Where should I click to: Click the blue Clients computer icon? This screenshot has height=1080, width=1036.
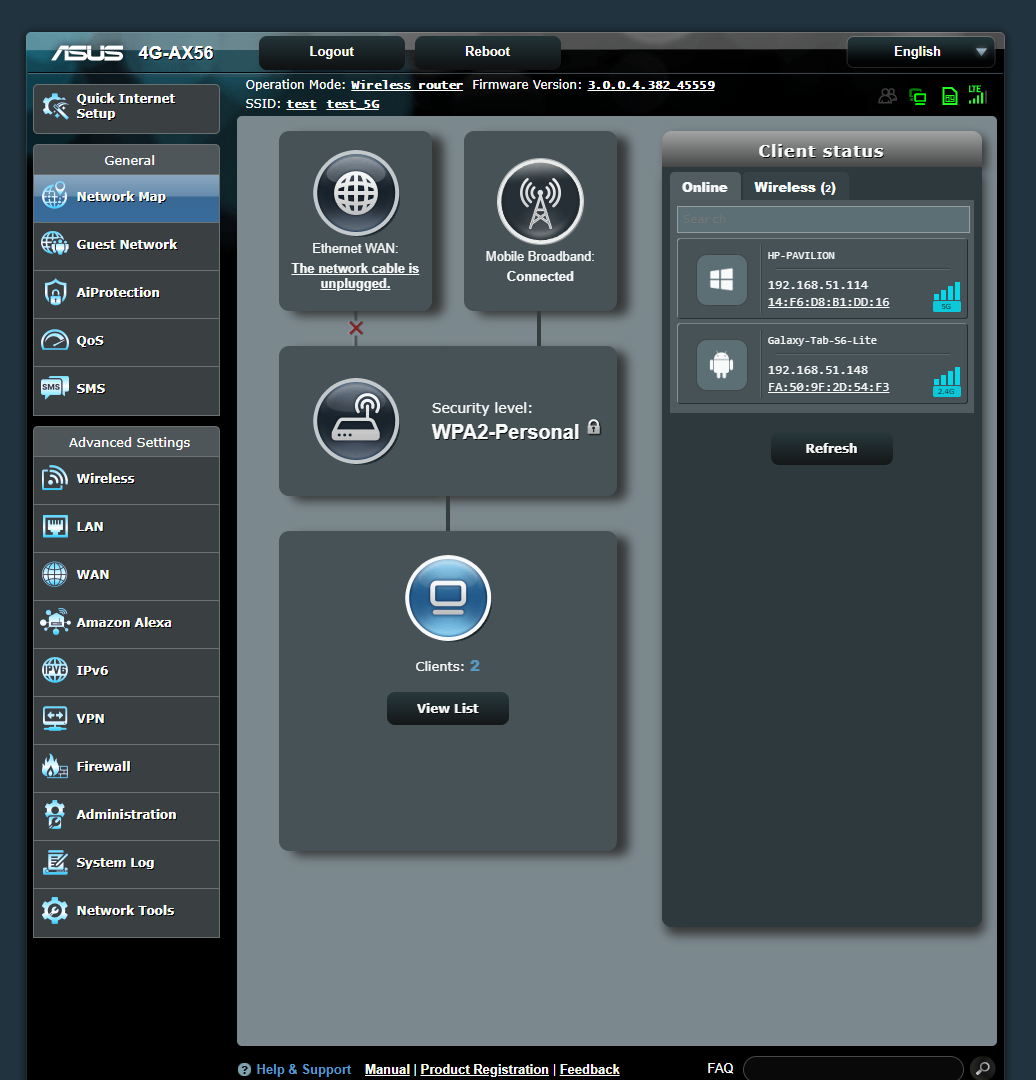[x=448, y=598]
